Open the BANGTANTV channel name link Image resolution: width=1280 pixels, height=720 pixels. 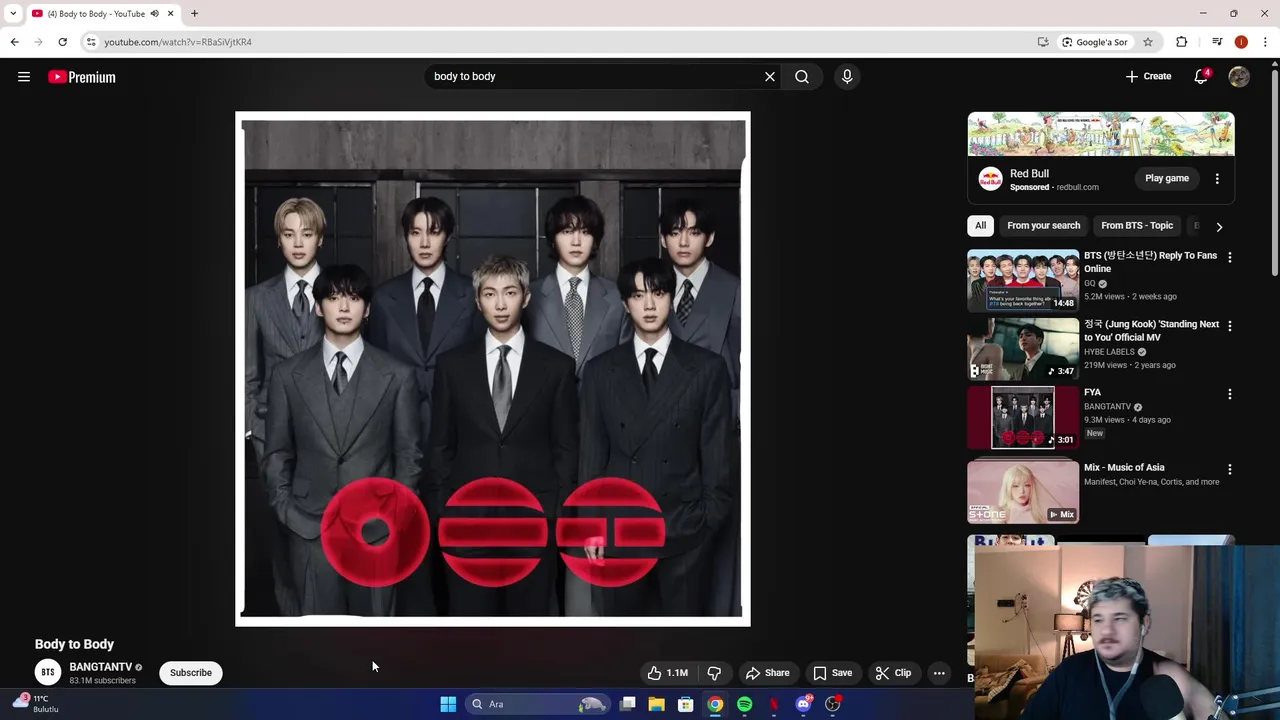(x=100, y=667)
